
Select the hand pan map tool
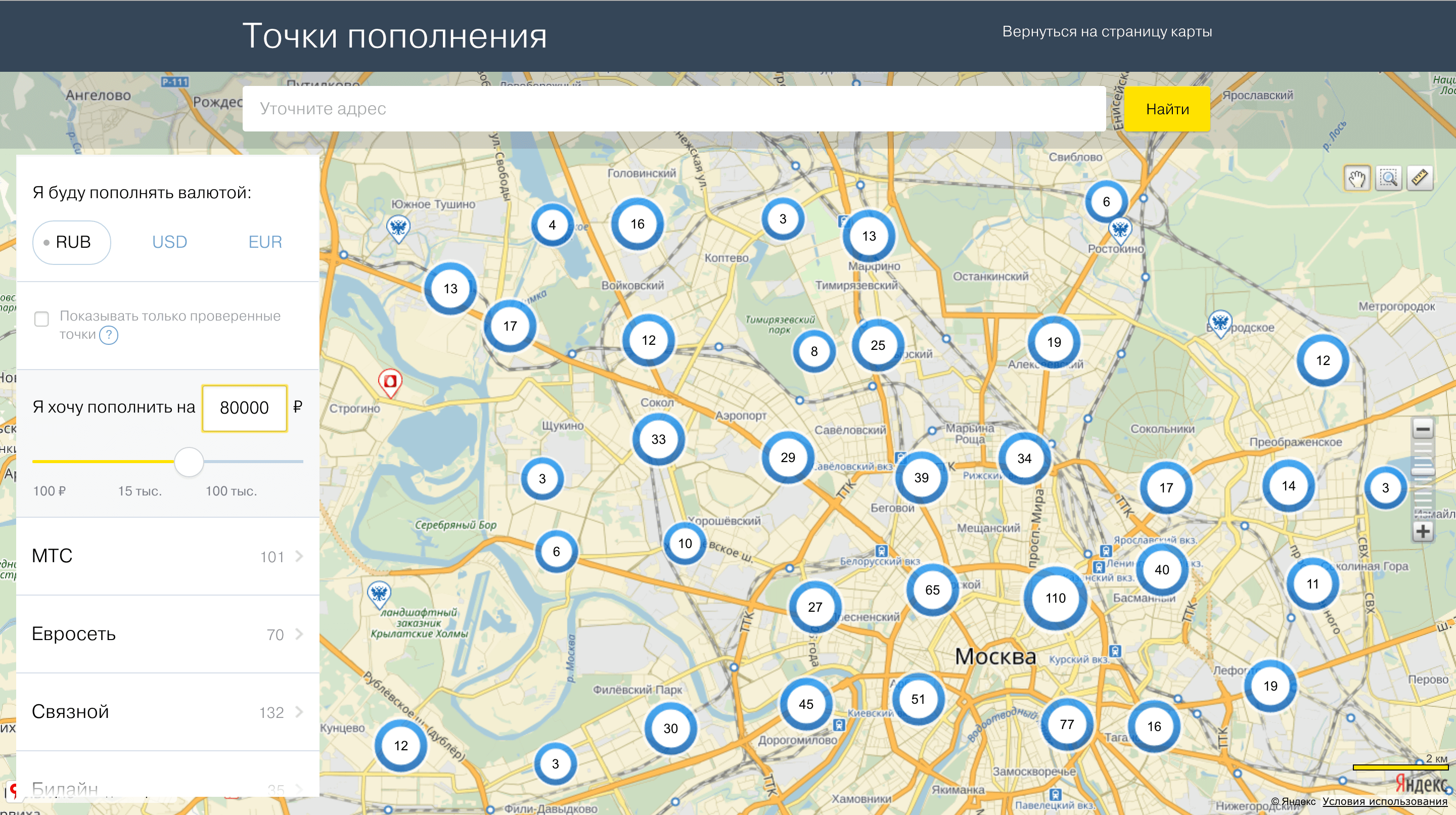tap(1356, 179)
